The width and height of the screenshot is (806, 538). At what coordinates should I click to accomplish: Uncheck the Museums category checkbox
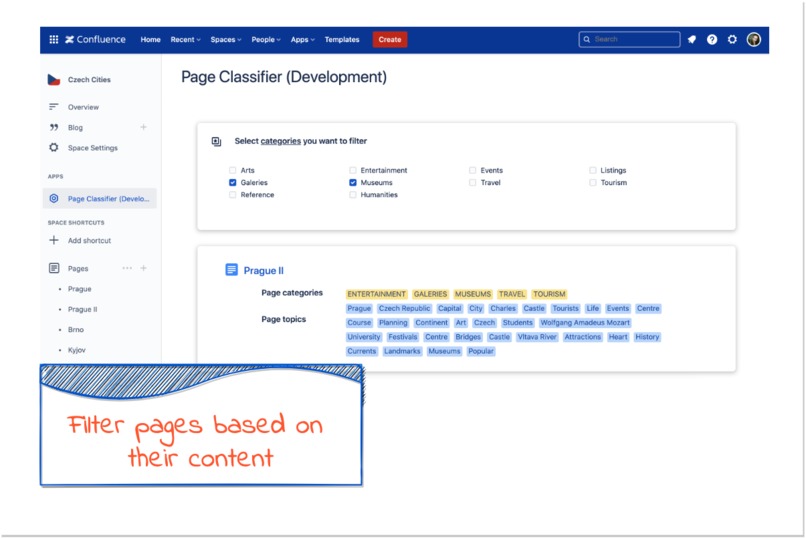point(353,182)
